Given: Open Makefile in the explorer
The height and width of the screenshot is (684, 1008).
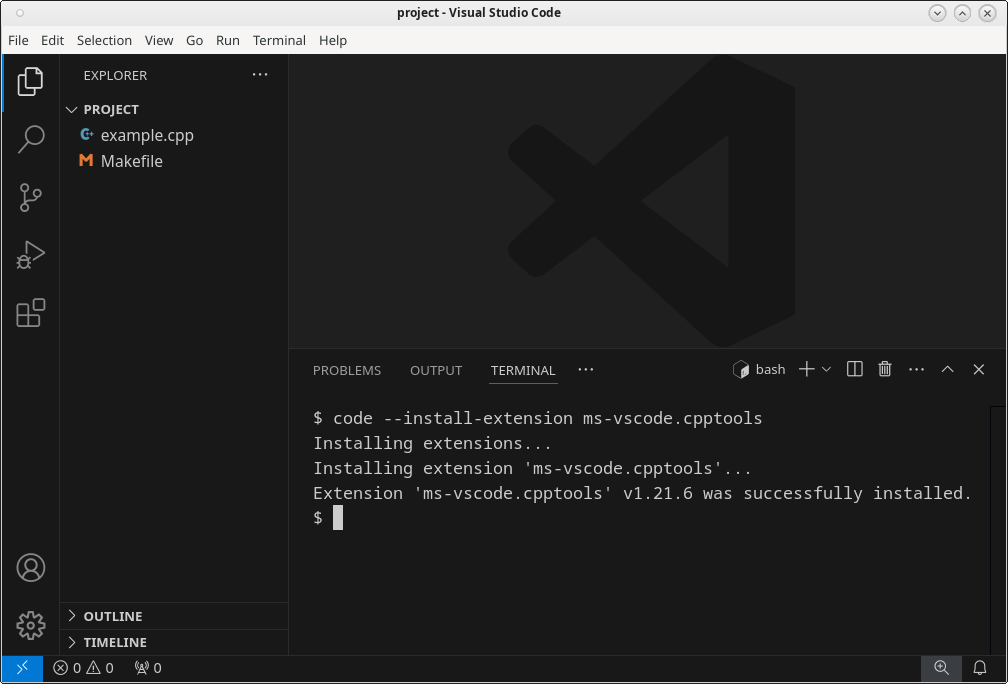Looking at the screenshot, I should tap(174, 161).
